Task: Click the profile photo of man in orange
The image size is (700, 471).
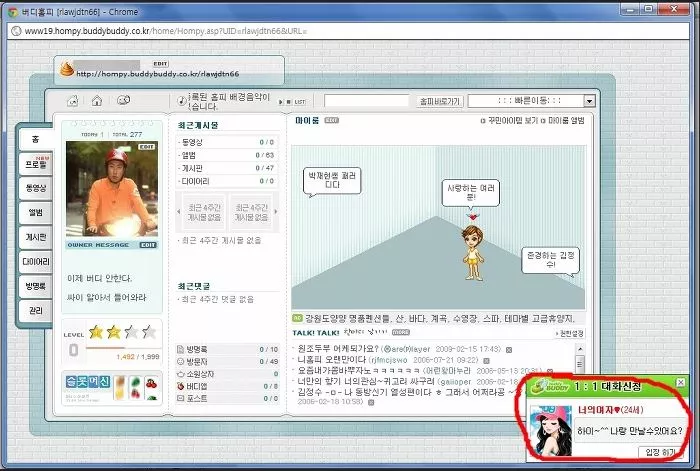Action: [x=112, y=189]
